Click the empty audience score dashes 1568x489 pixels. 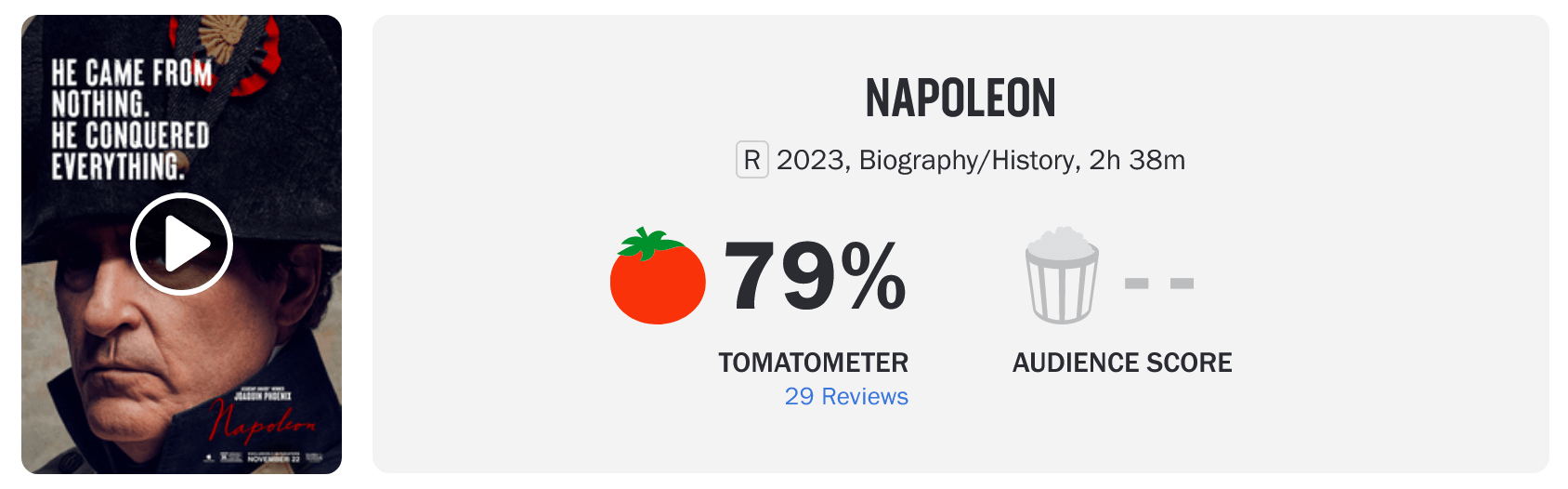point(1159,284)
